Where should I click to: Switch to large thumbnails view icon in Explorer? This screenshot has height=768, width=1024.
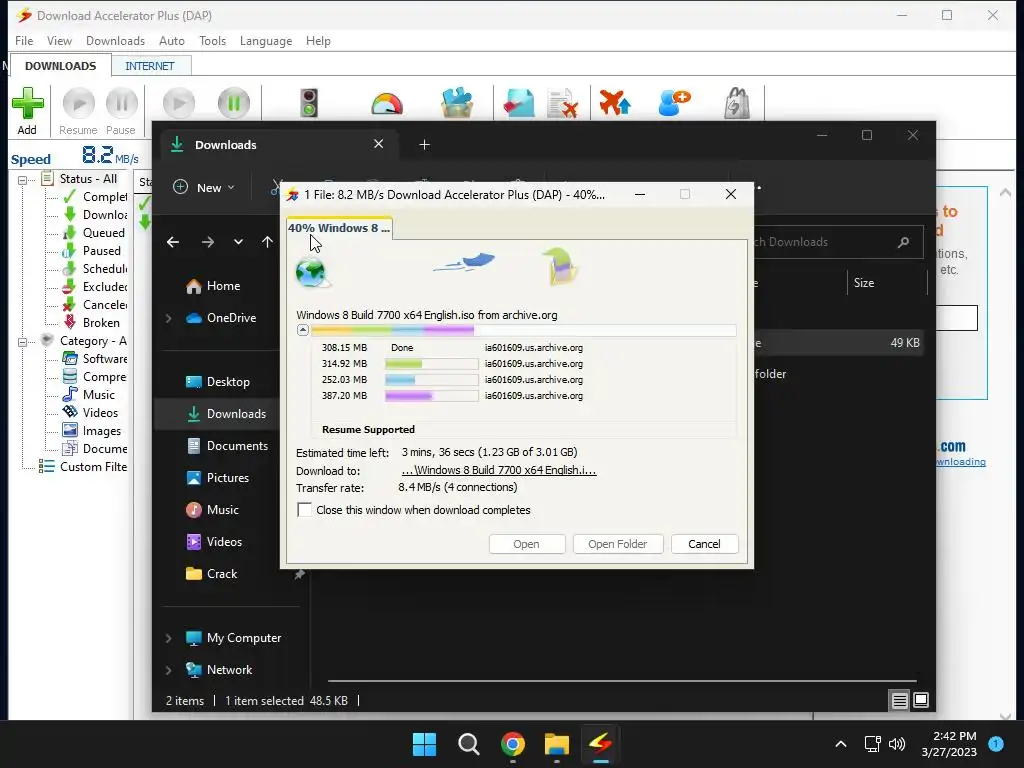coord(921,701)
